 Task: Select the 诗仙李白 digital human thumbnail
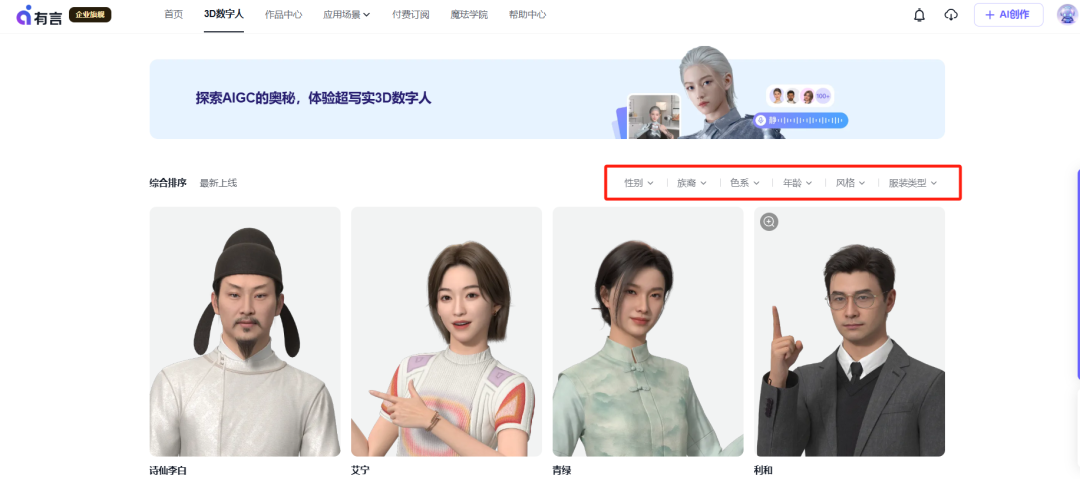point(245,331)
